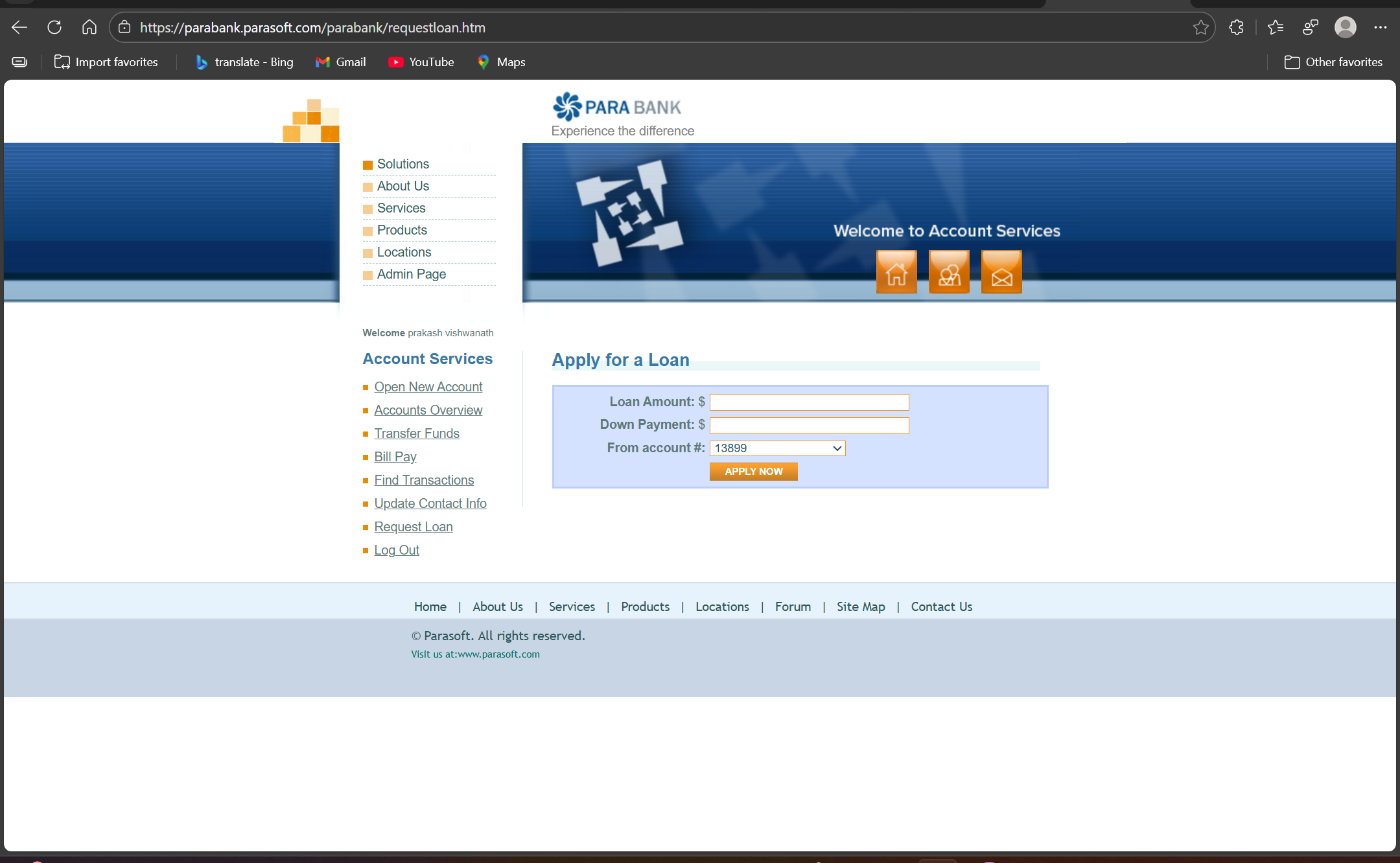Click inside the Loan Amount field

[x=808, y=402]
